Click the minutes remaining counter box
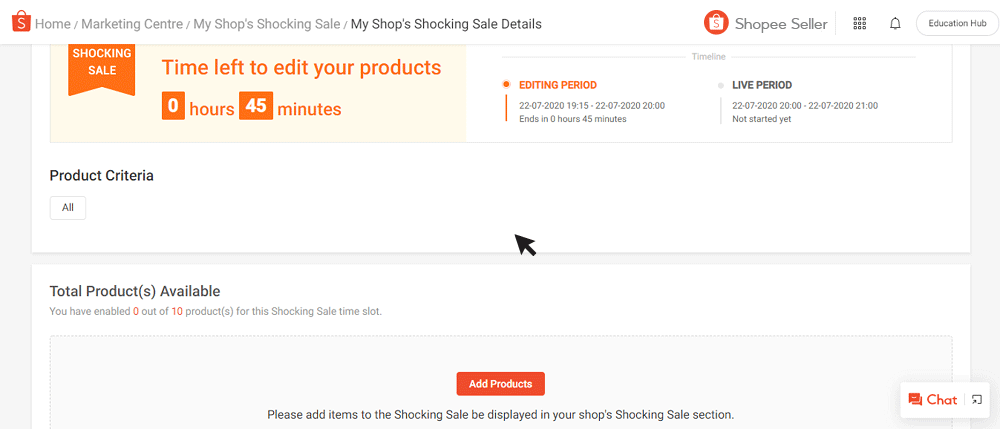 click(256, 106)
